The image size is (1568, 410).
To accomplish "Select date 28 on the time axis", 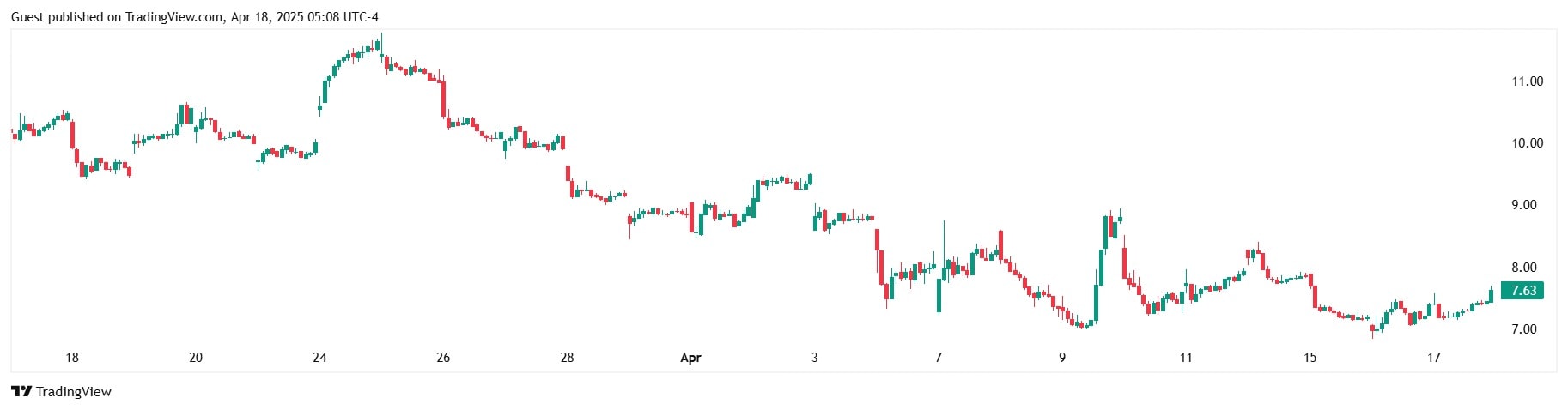I will pos(567,358).
